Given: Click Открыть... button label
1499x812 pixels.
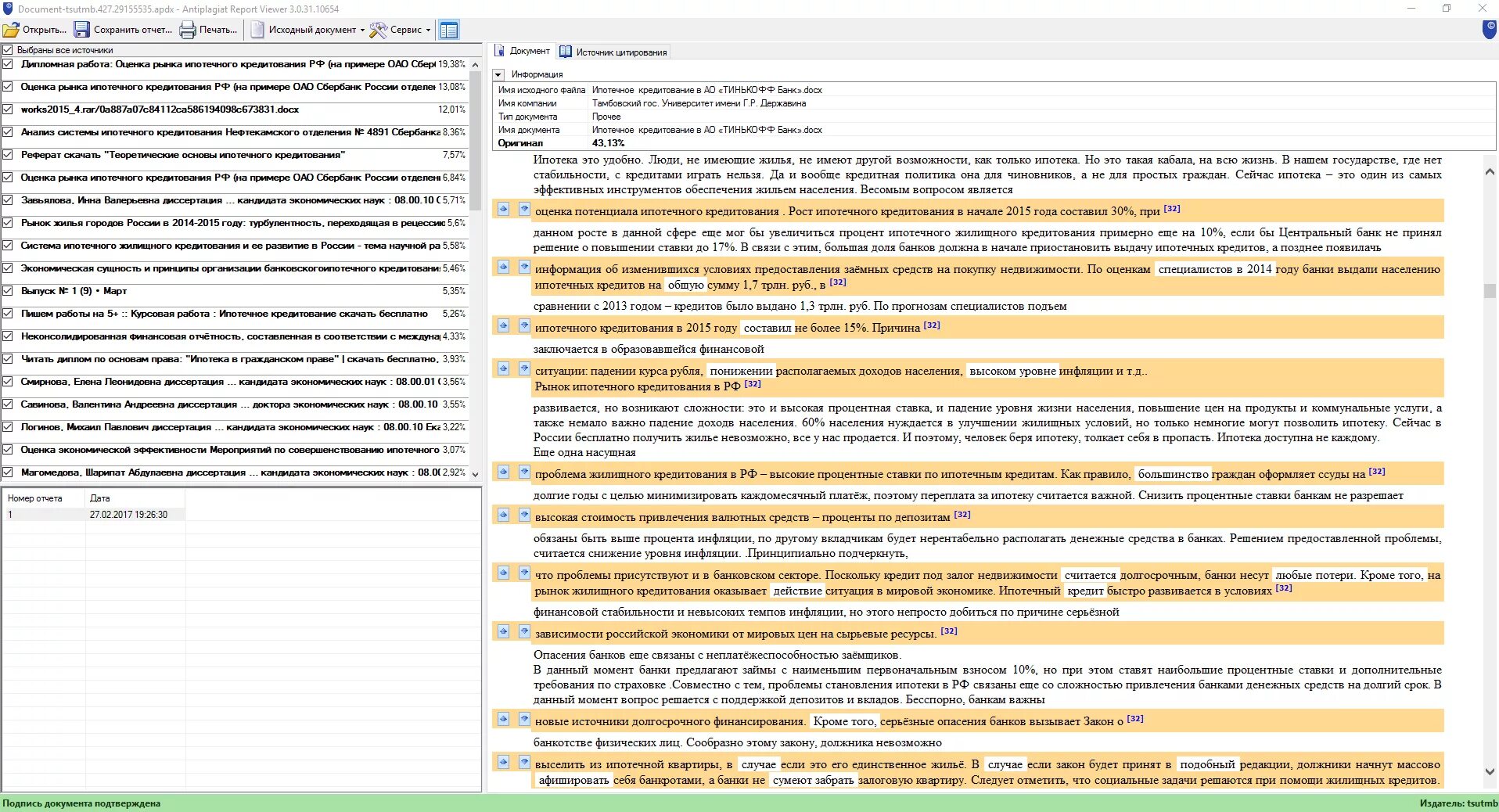Looking at the screenshot, I should click(x=45, y=31).
